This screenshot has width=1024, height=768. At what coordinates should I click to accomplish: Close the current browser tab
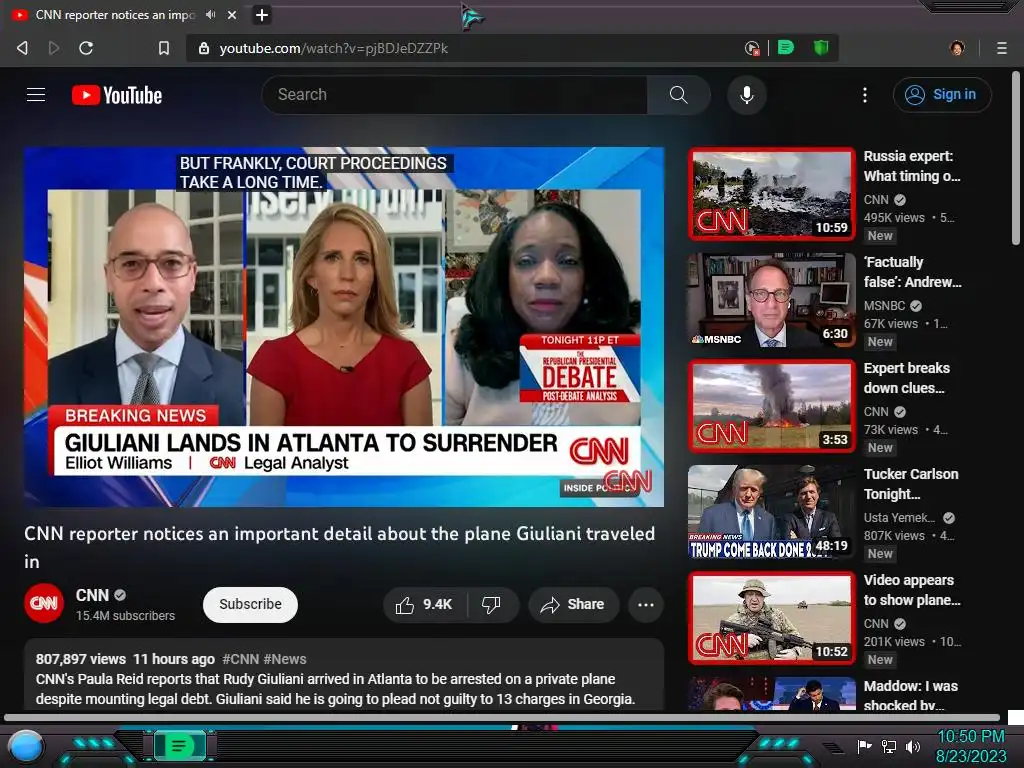tap(232, 14)
